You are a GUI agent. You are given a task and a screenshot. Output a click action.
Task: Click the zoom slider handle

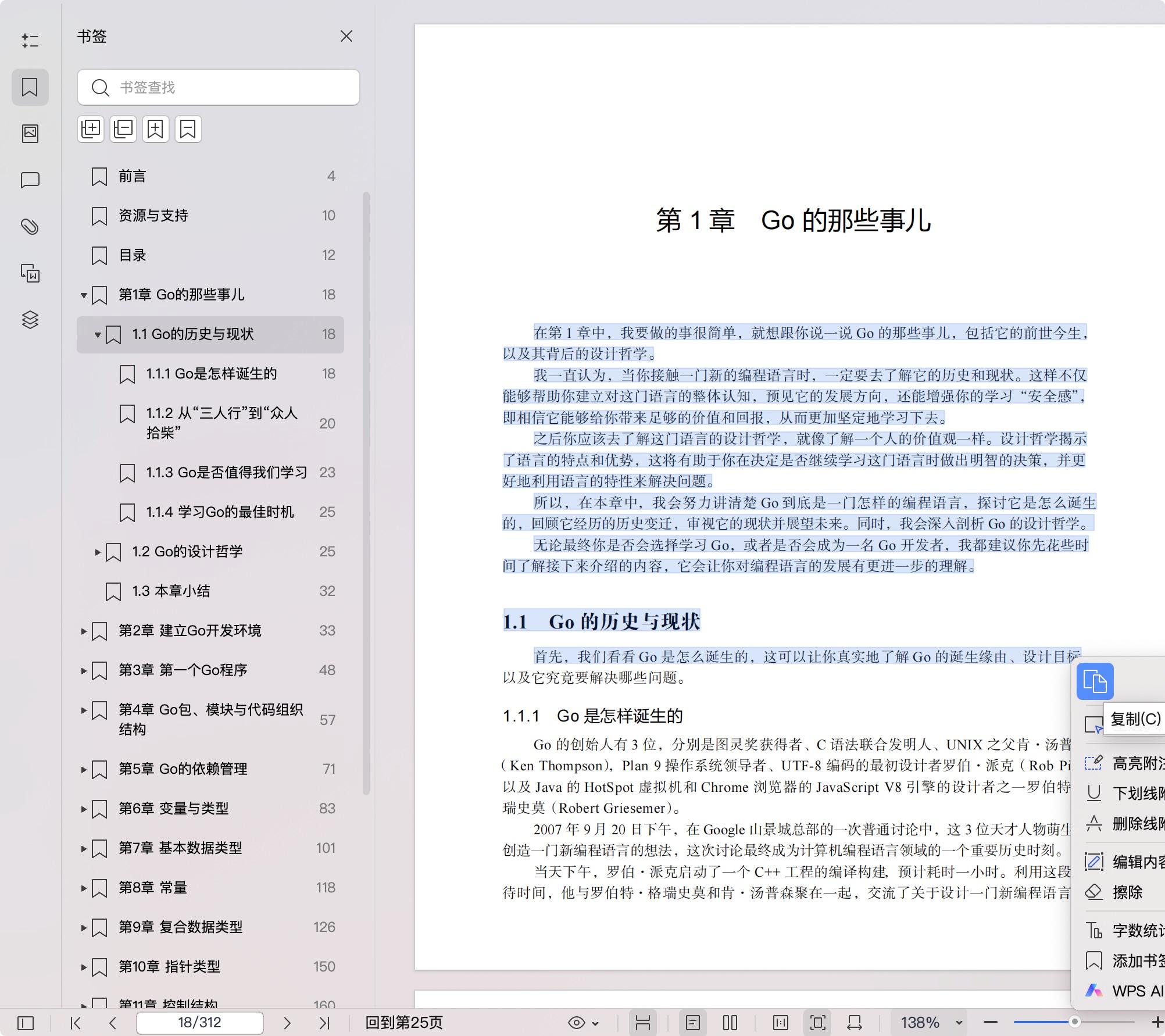click(1074, 1022)
